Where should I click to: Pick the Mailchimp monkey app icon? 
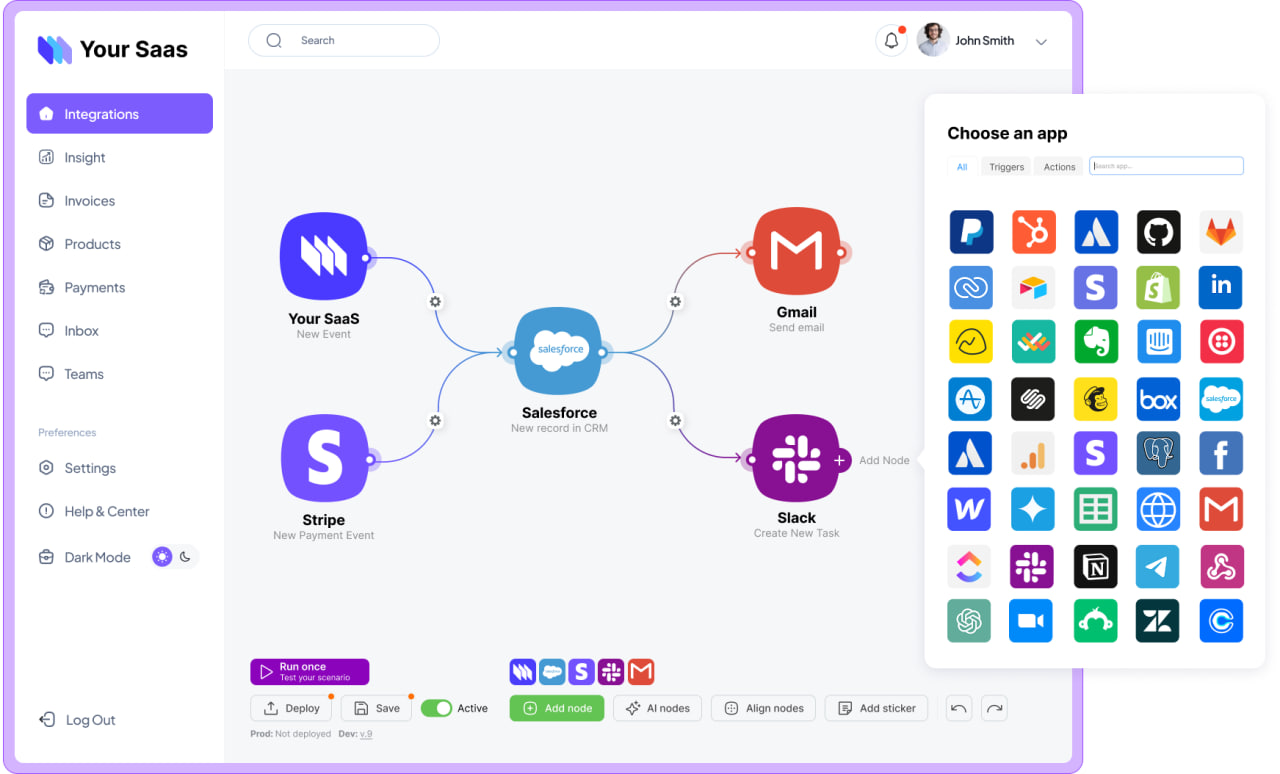[1096, 398]
